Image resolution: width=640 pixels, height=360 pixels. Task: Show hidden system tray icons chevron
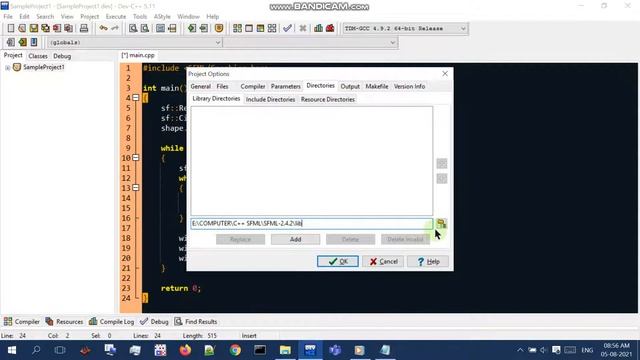pos(520,350)
